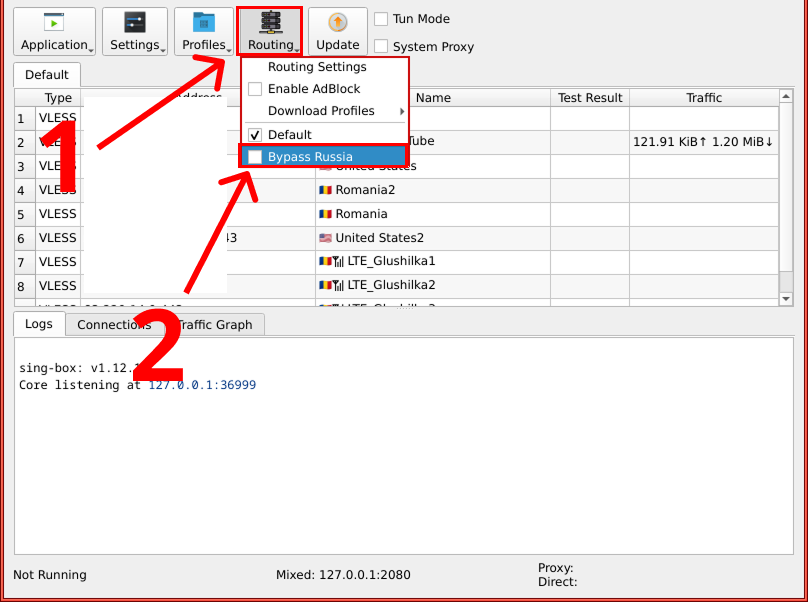Open the Settings dropdown arrow

(x=163, y=49)
